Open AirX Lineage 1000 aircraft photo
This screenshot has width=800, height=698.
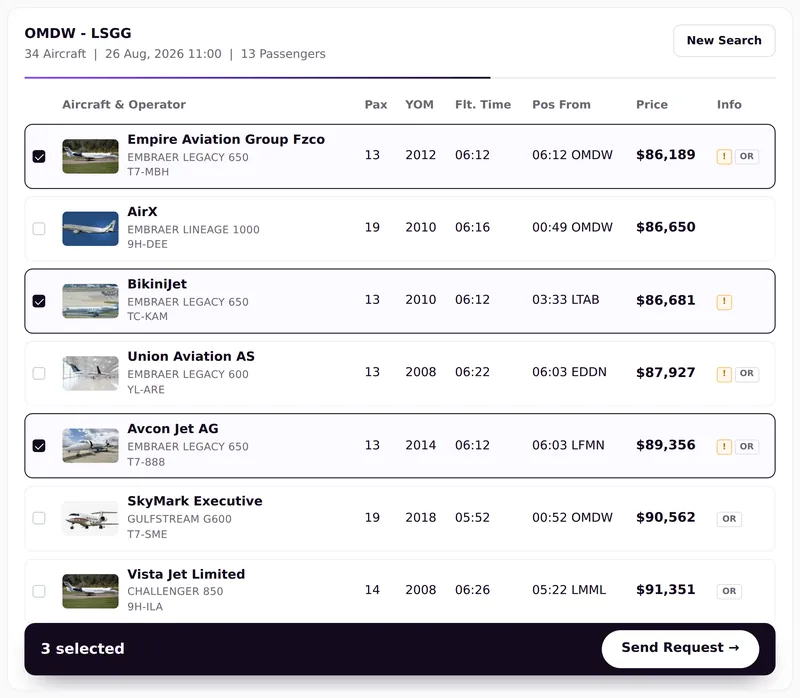click(x=90, y=229)
